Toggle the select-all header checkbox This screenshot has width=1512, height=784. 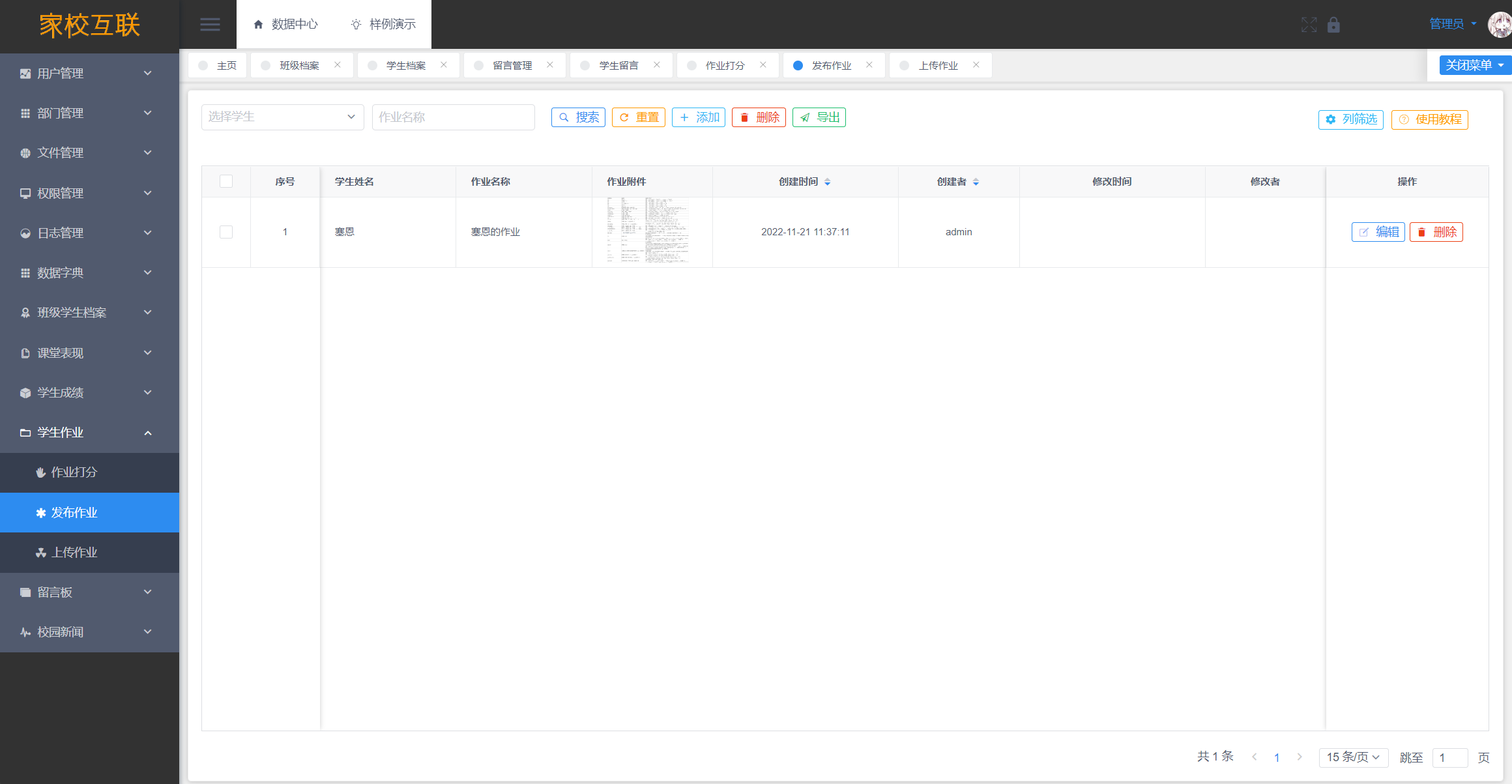pos(226,181)
